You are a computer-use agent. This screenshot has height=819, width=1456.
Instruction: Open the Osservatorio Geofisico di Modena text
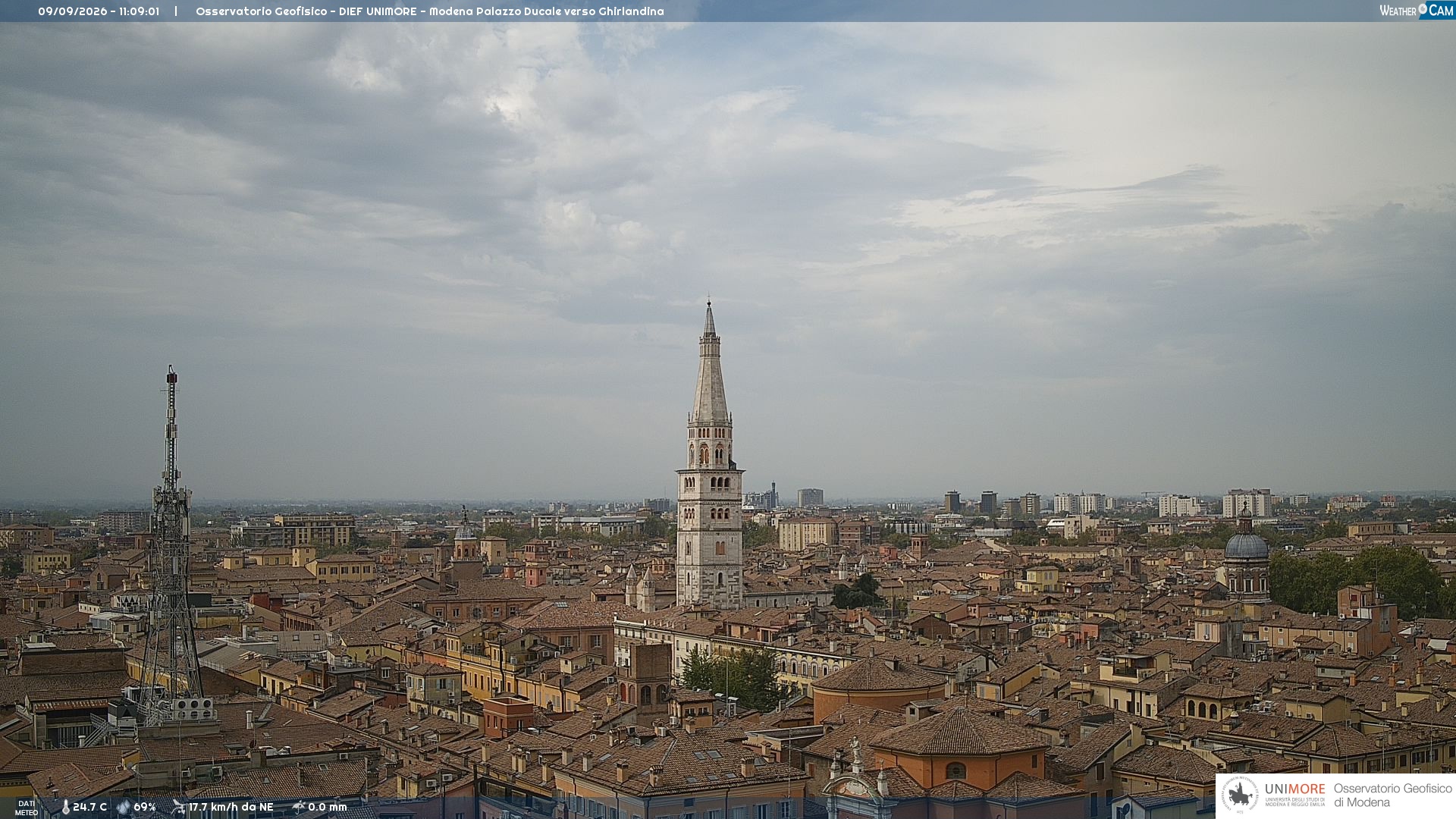1392,795
